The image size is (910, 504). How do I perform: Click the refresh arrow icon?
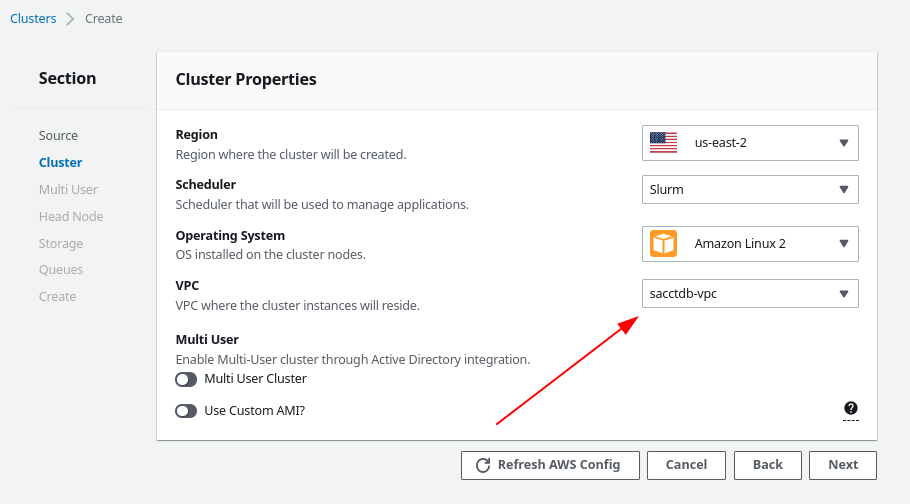coord(483,465)
